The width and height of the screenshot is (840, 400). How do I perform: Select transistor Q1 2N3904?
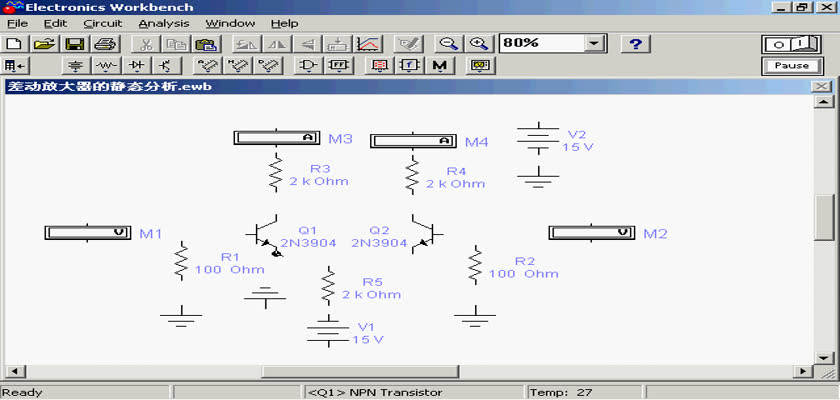[x=265, y=235]
